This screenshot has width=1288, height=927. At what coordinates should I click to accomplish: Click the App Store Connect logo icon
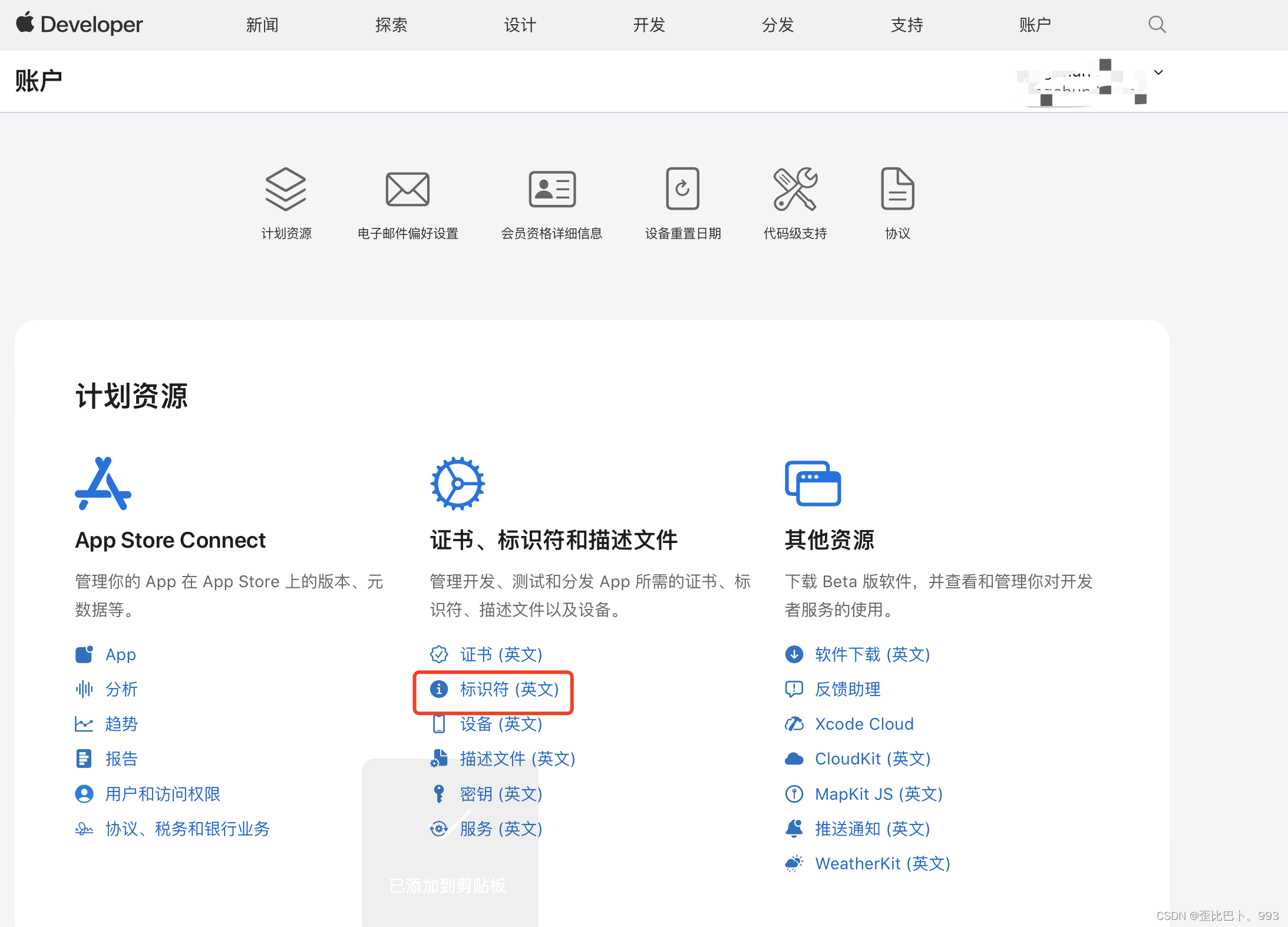tap(103, 484)
